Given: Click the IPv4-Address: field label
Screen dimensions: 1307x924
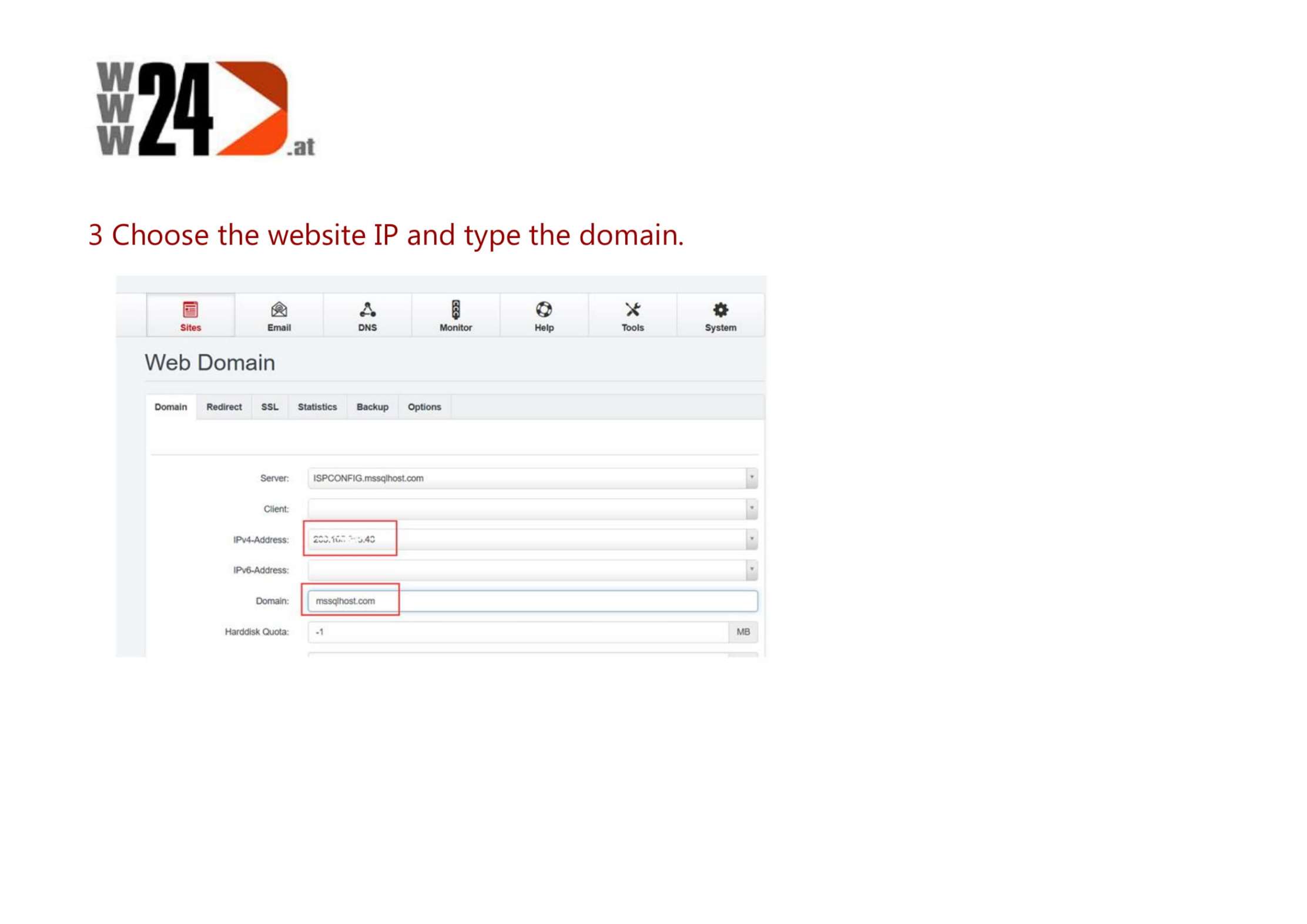Looking at the screenshot, I should click(x=261, y=540).
